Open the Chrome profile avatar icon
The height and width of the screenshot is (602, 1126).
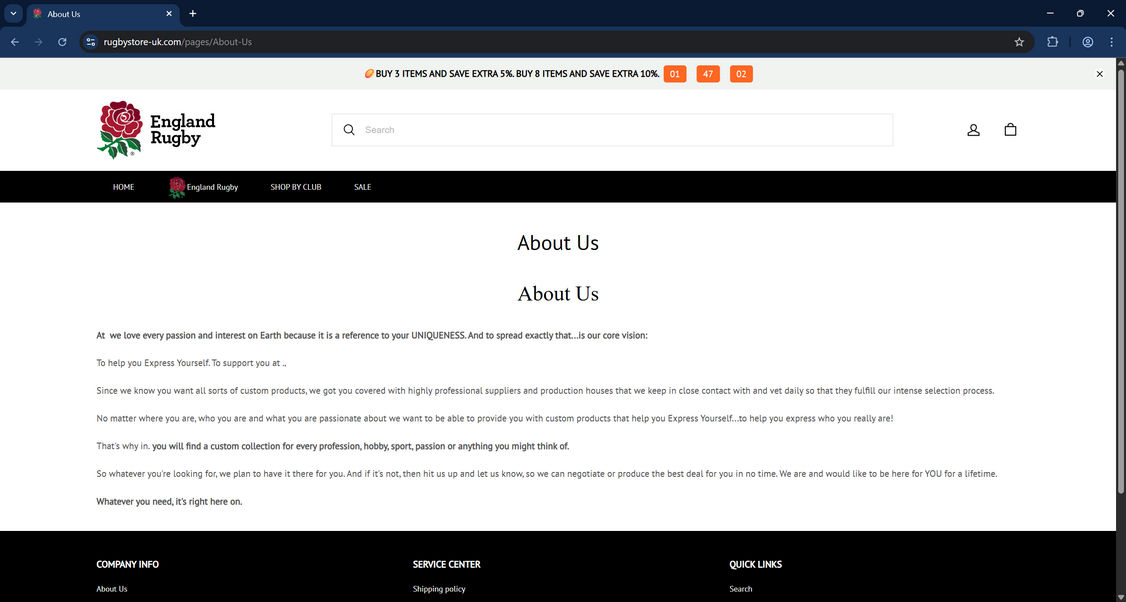(x=1088, y=42)
